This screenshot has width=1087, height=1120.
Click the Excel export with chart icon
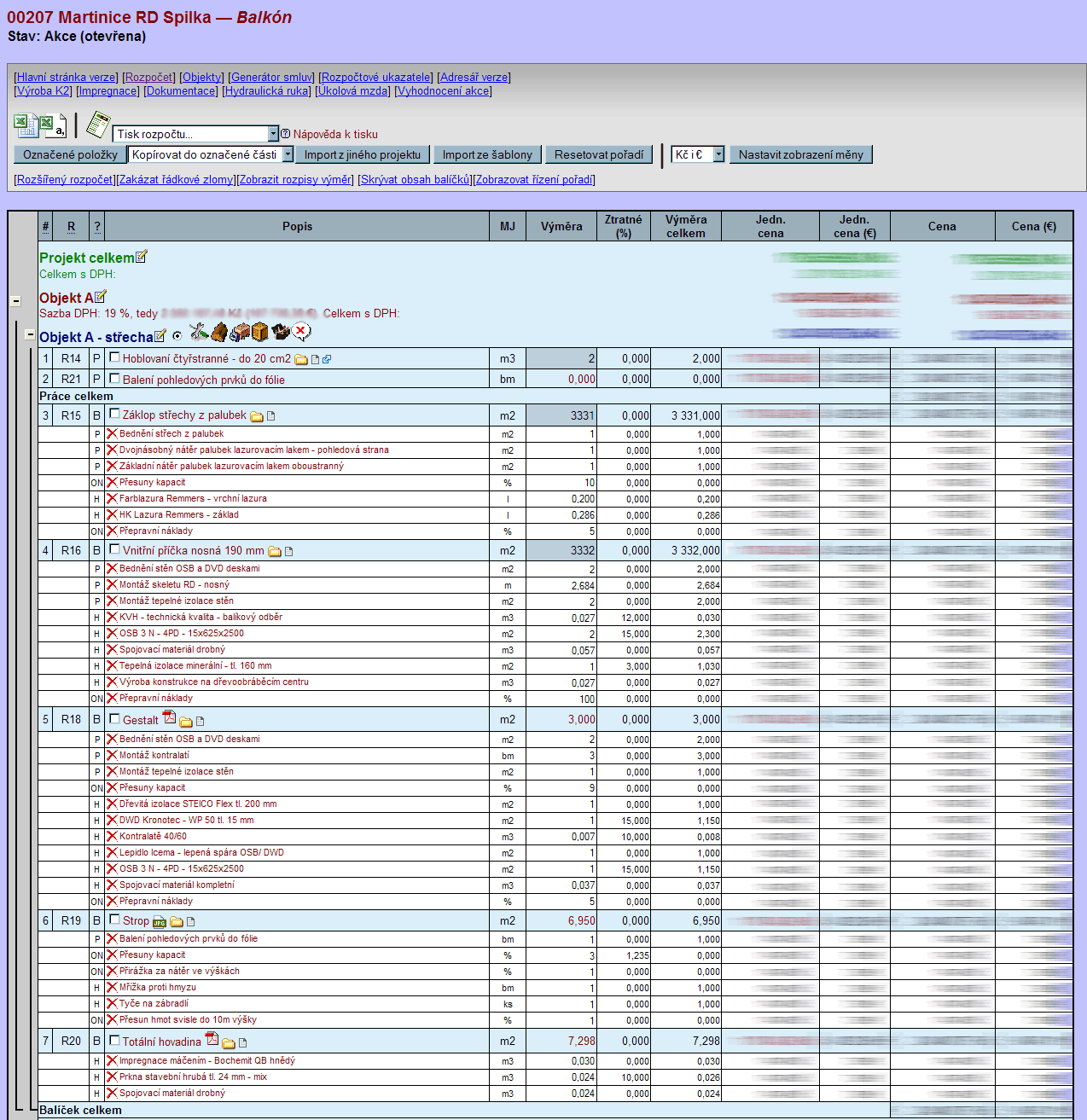[25, 125]
